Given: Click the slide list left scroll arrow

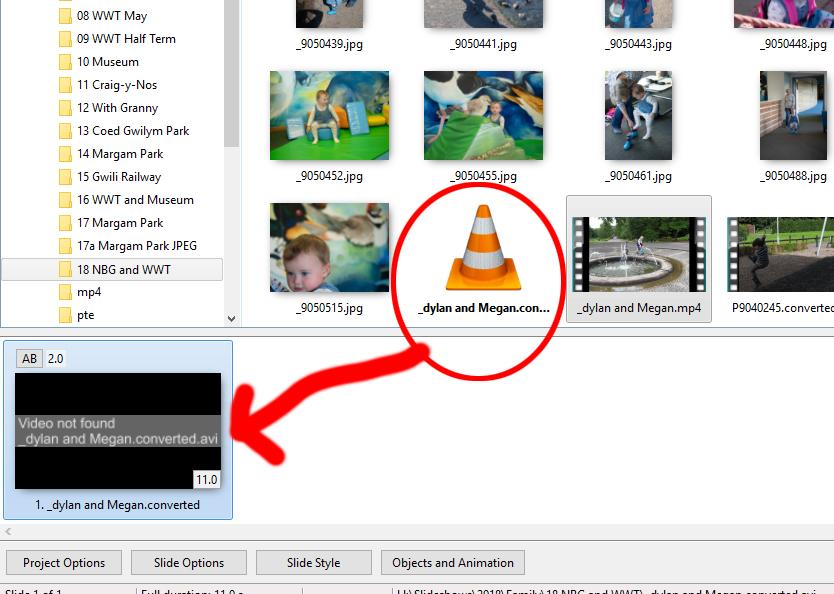Looking at the screenshot, I should click(x=8, y=532).
